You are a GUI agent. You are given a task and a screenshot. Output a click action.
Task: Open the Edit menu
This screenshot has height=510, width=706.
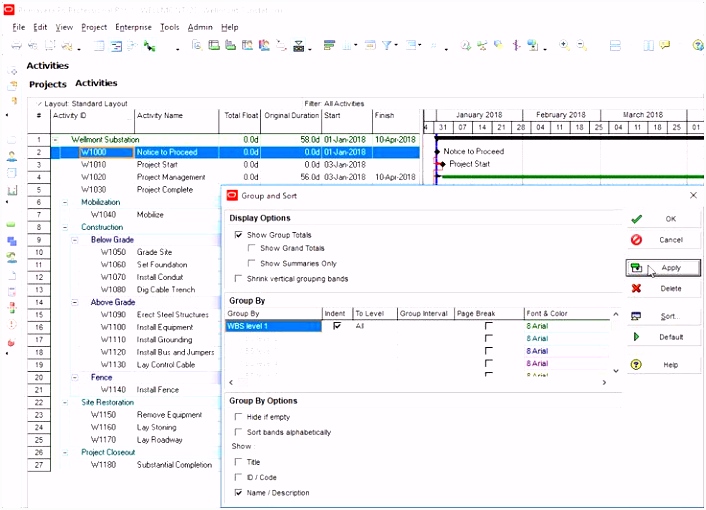click(40, 27)
